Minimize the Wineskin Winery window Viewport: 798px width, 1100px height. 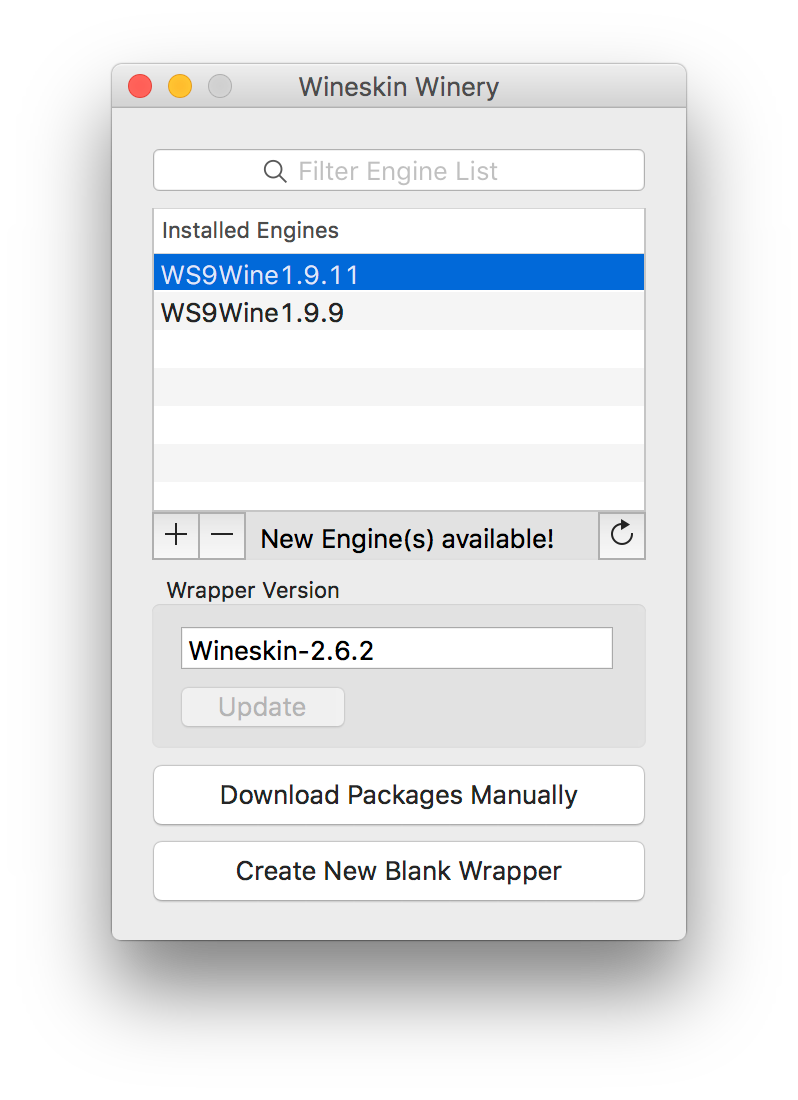pyautogui.click(x=180, y=86)
